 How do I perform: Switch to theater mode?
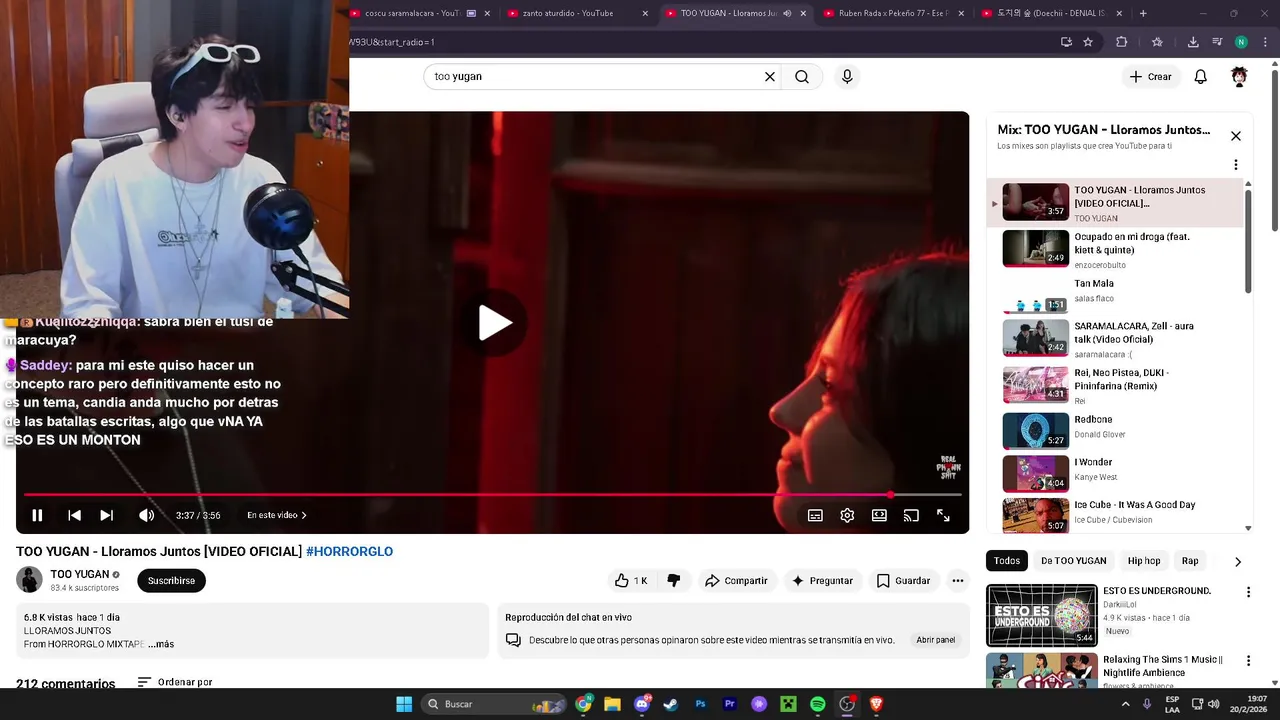[x=879, y=515]
